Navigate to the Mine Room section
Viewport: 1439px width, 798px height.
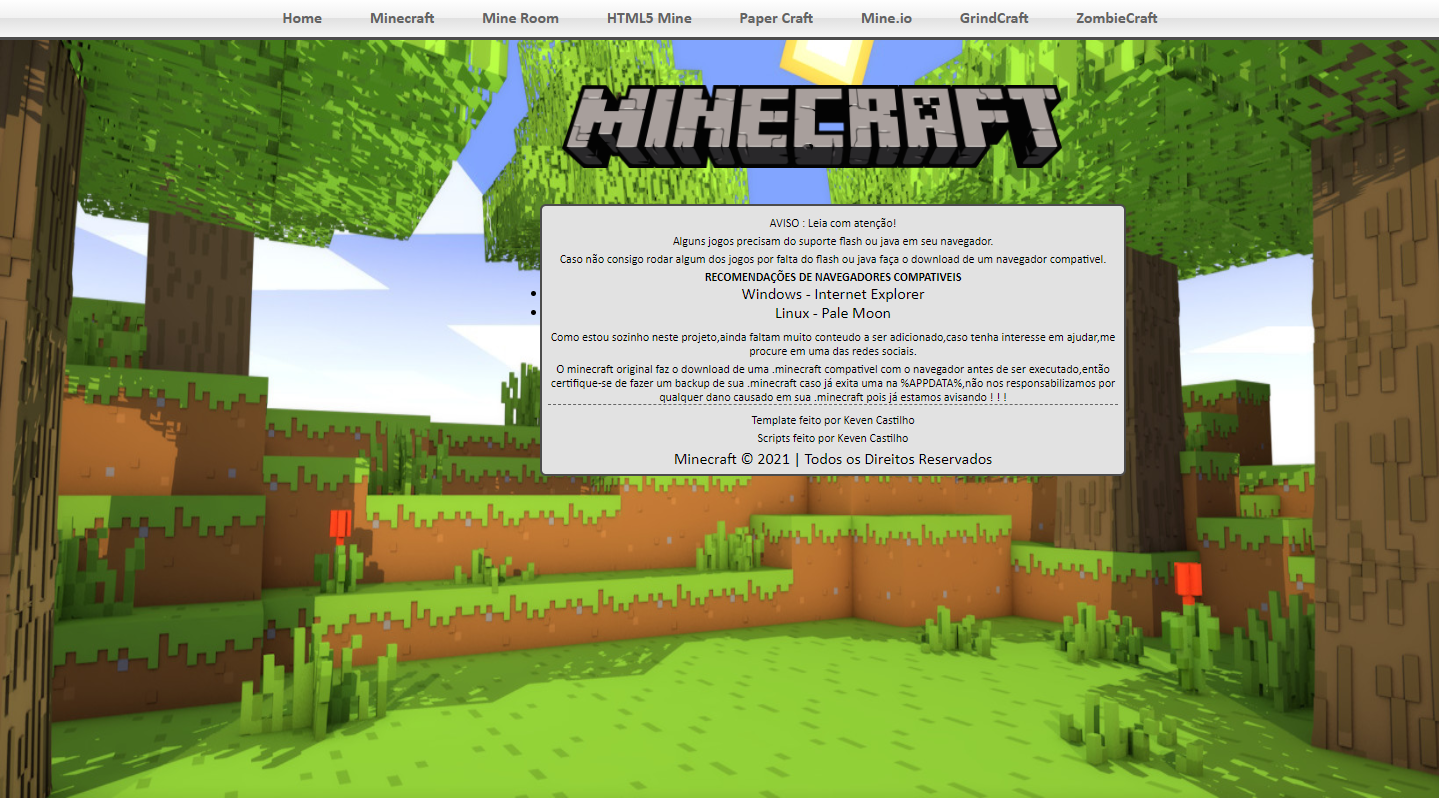point(520,18)
